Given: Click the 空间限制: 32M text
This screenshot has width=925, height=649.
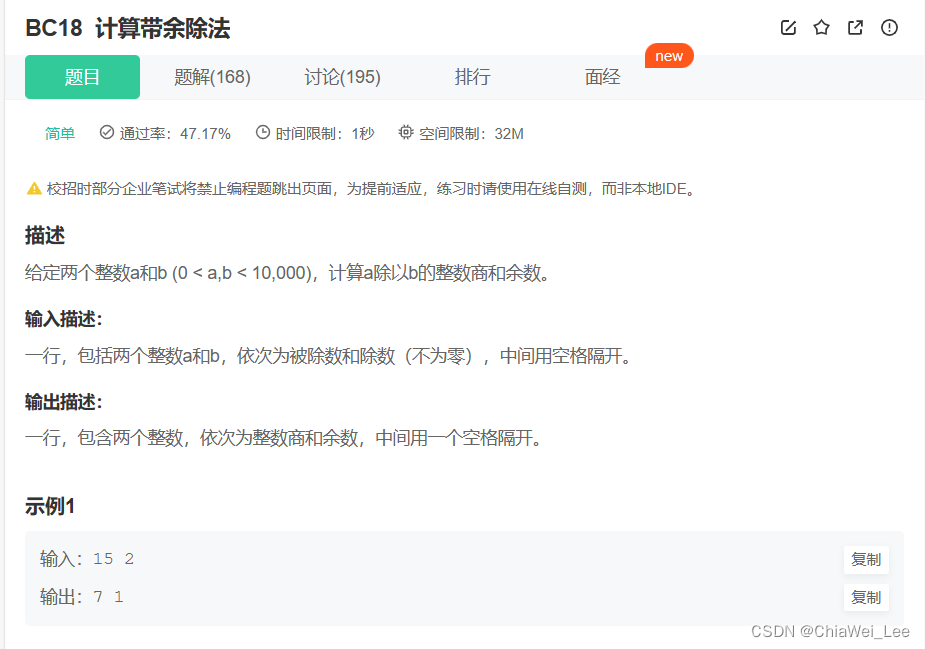Looking at the screenshot, I should click(x=471, y=133).
